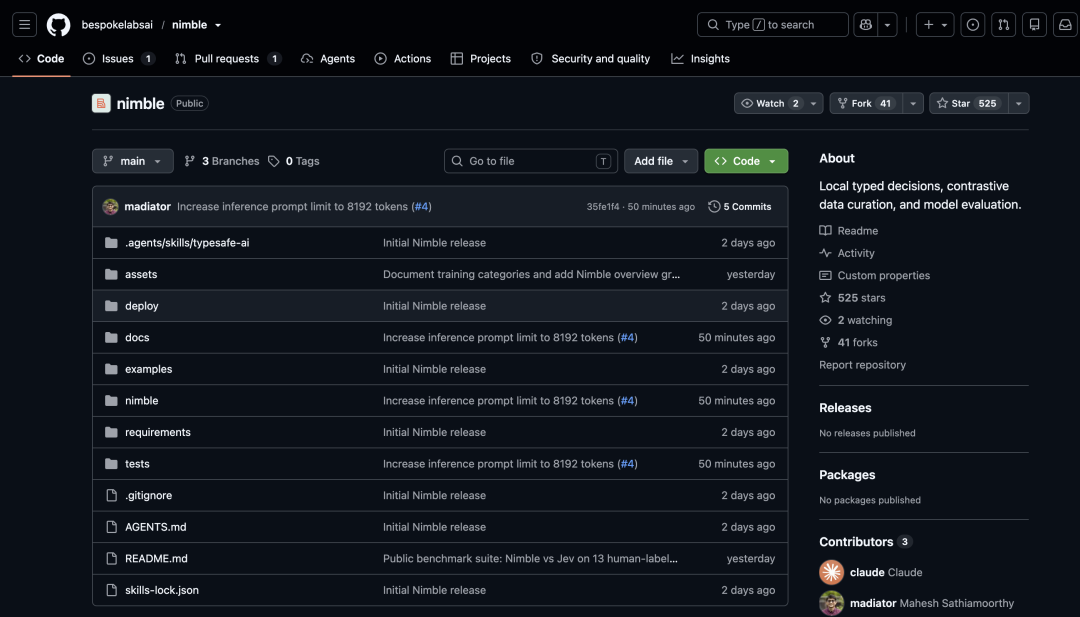
Task: Expand the Star lists dropdown arrow
Action: (1019, 103)
